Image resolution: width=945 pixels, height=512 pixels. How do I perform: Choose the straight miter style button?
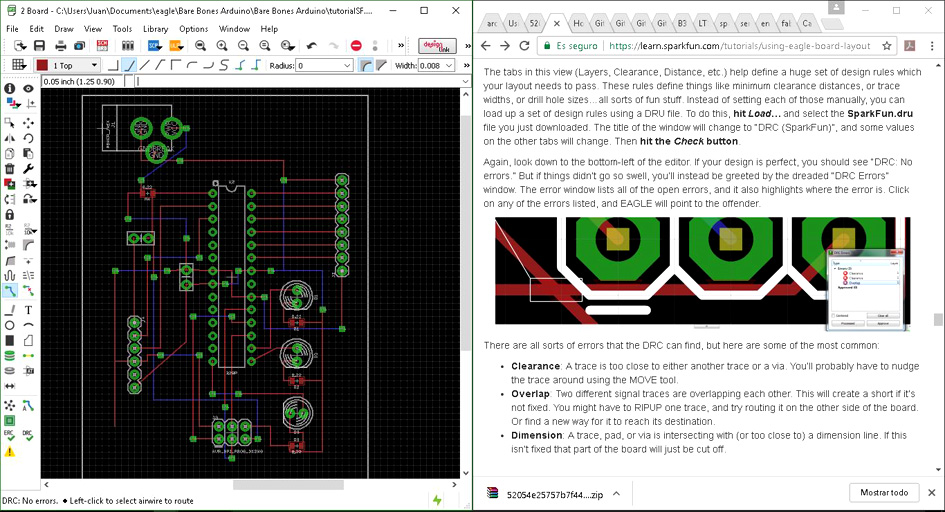pyautogui.click(x=381, y=65)
